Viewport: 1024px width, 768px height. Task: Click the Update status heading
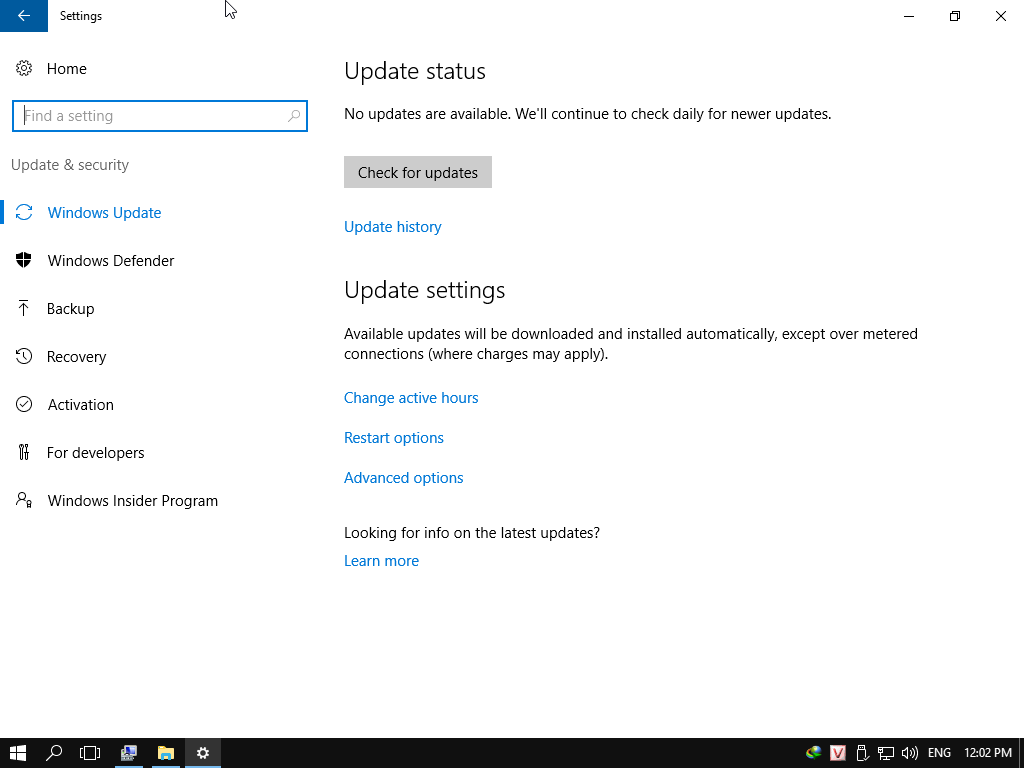click(x=415, y=71)
